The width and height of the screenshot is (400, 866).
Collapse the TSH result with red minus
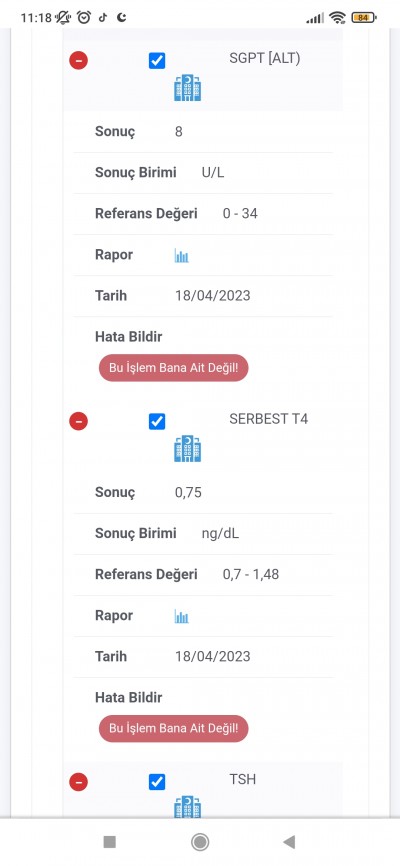[78, 782]
